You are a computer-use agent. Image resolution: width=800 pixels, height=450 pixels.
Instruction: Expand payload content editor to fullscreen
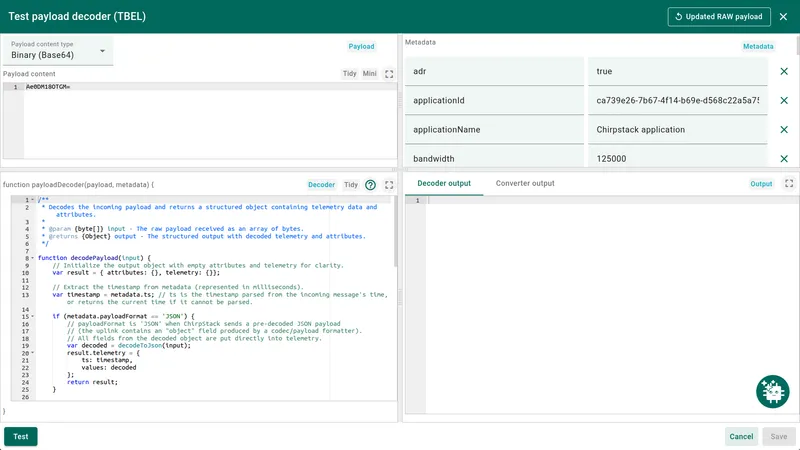[389, 74]
